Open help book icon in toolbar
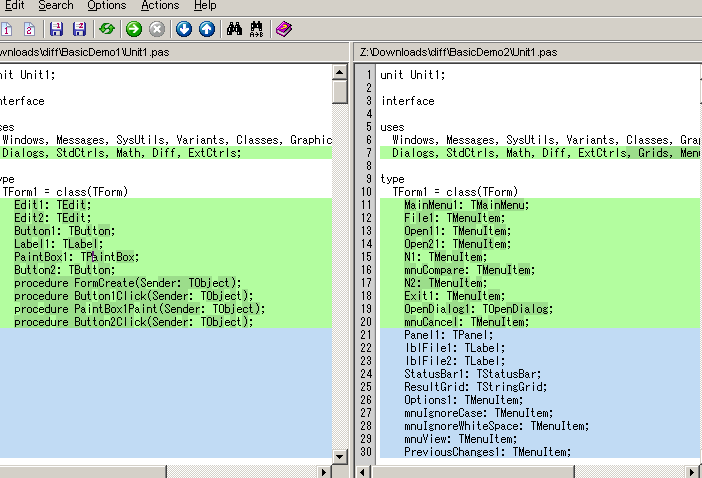The width and height of the screenshot is (702, 478). 284,29
